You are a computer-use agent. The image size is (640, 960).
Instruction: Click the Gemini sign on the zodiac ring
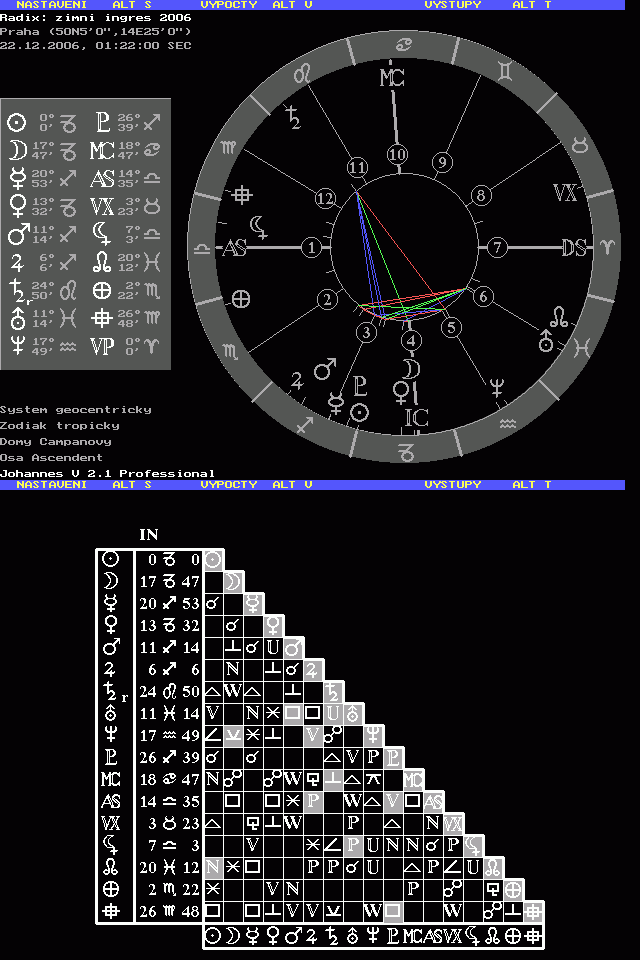click(509, 71)
